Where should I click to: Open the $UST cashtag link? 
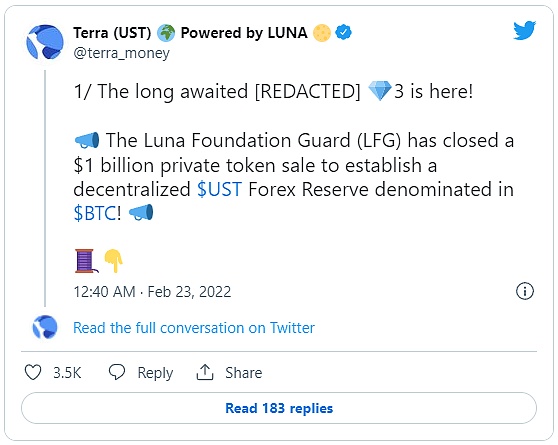pyautogui.click(x=219, y=189)
